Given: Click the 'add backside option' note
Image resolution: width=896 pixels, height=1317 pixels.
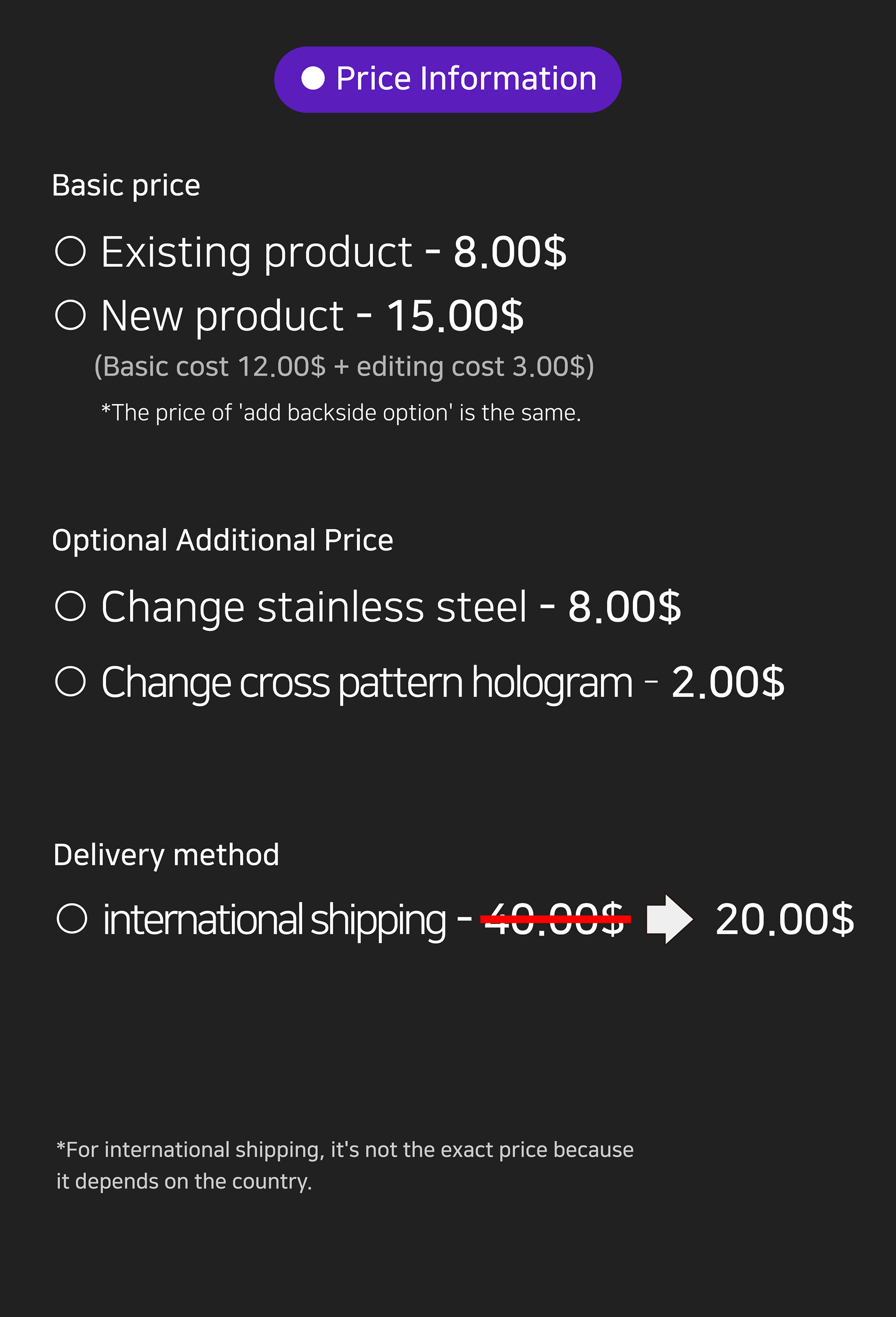Looking at the screenshot, I should 341,413.
